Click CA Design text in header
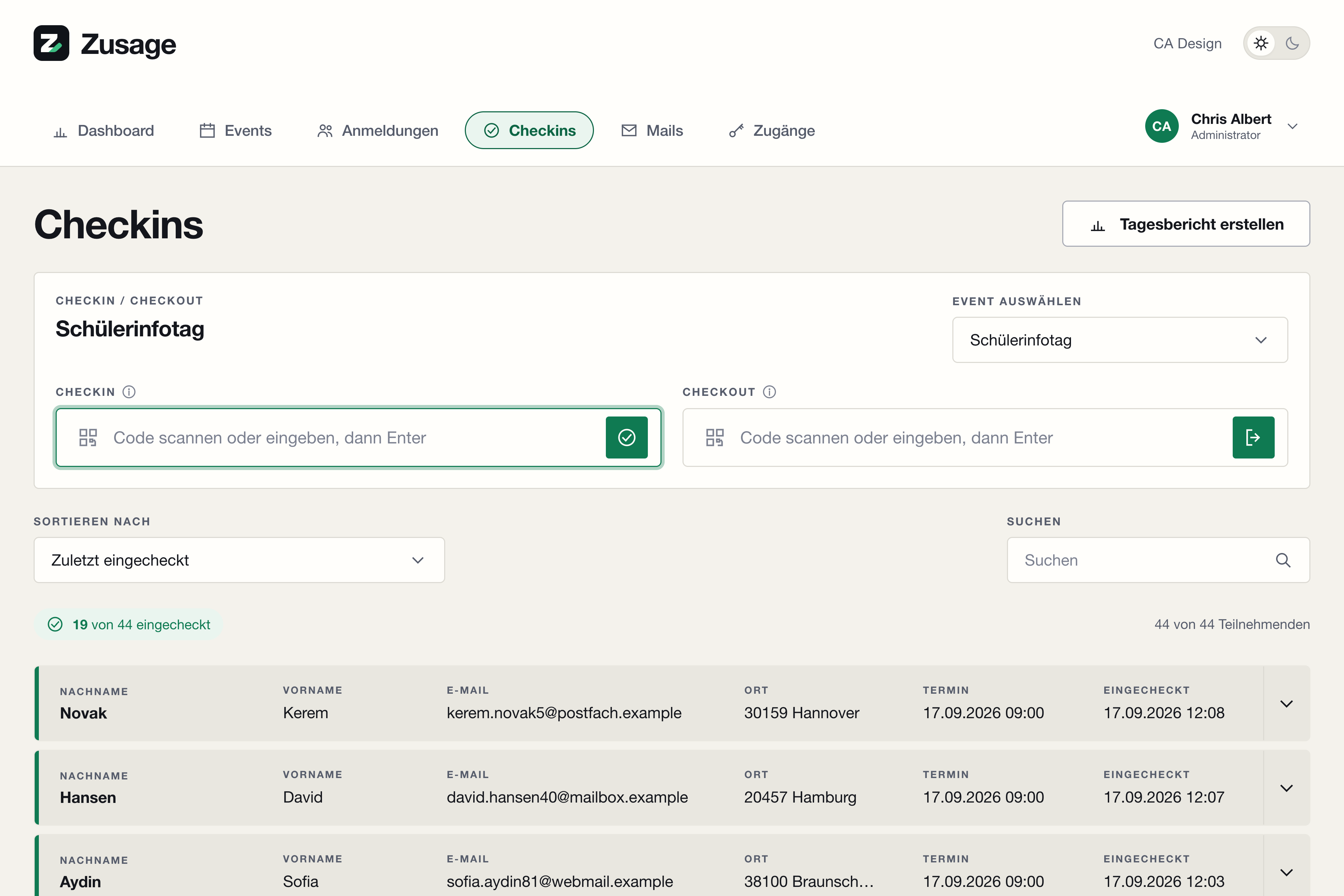The height and width of the screenshot is (896, 1344). (1188, 43)
